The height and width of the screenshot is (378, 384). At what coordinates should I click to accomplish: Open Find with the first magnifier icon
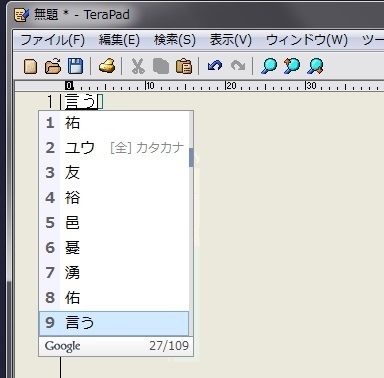click(269, 66)
